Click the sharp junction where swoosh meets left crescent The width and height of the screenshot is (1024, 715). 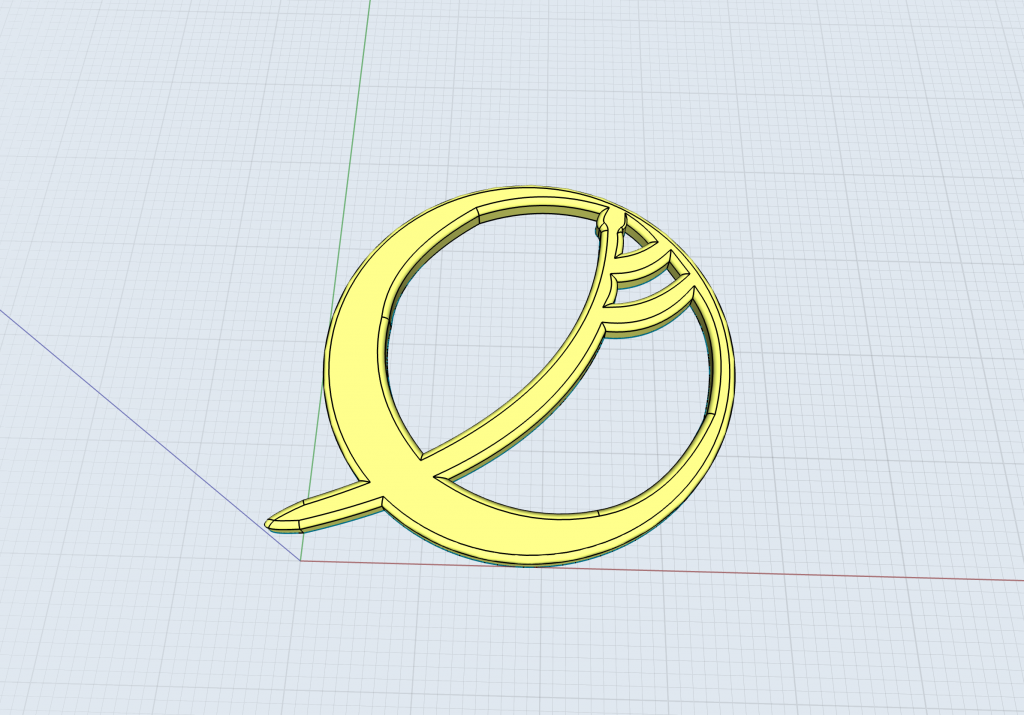coord(428,461)
